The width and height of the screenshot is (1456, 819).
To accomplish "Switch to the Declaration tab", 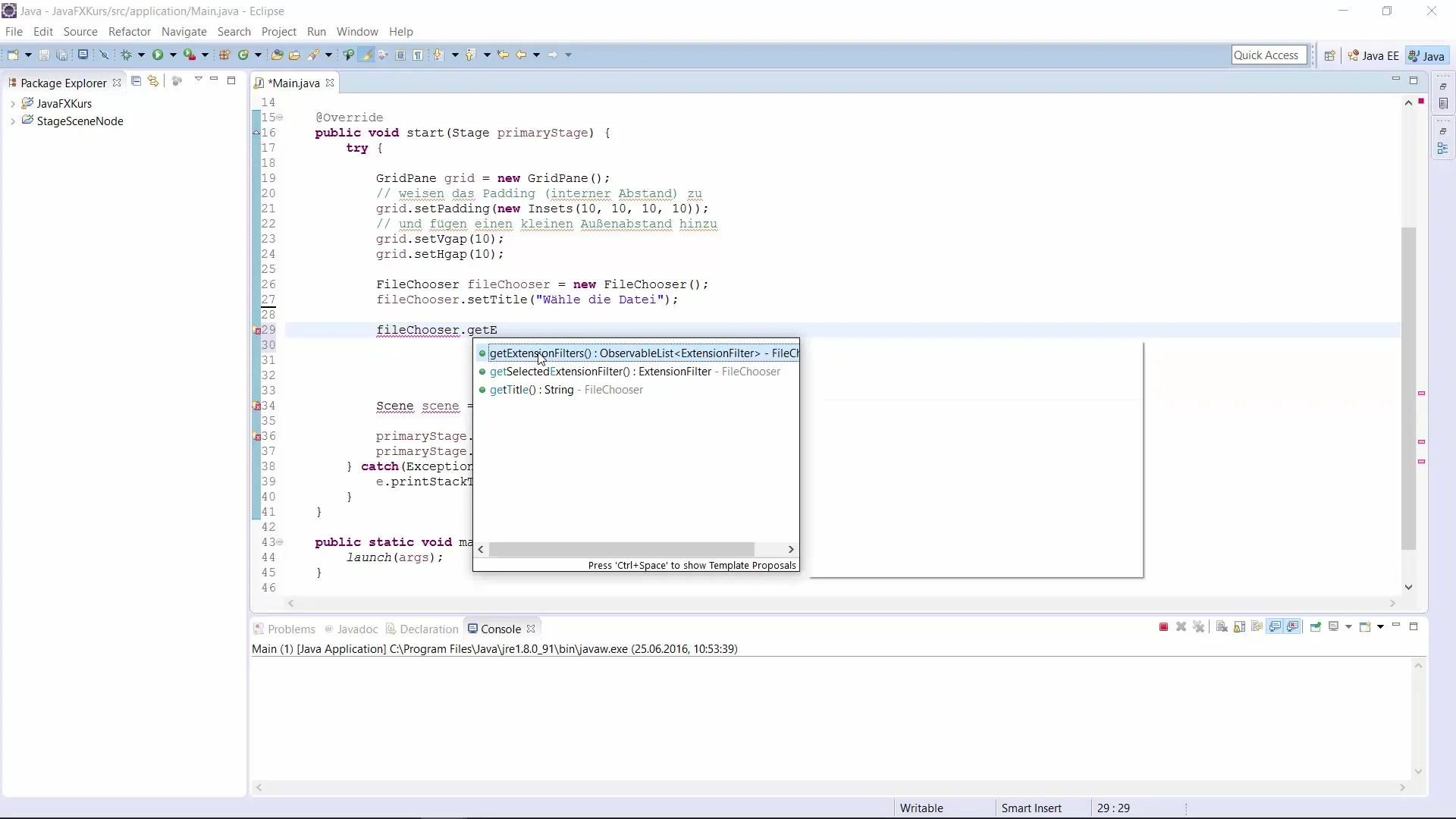I will point(422,629).
